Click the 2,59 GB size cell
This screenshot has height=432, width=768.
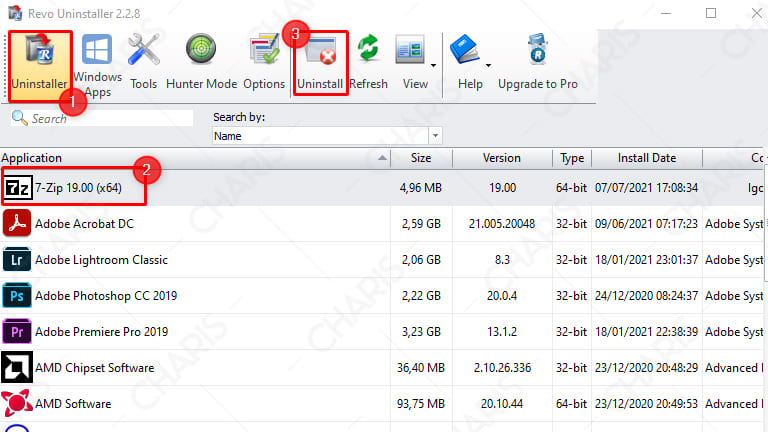pyautogui.click(x=421, y=224)
